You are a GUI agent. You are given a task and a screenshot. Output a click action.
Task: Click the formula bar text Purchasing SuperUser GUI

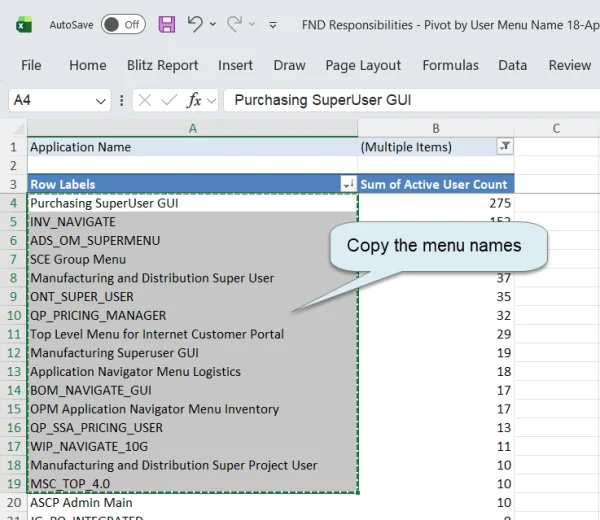click(323, 100)
